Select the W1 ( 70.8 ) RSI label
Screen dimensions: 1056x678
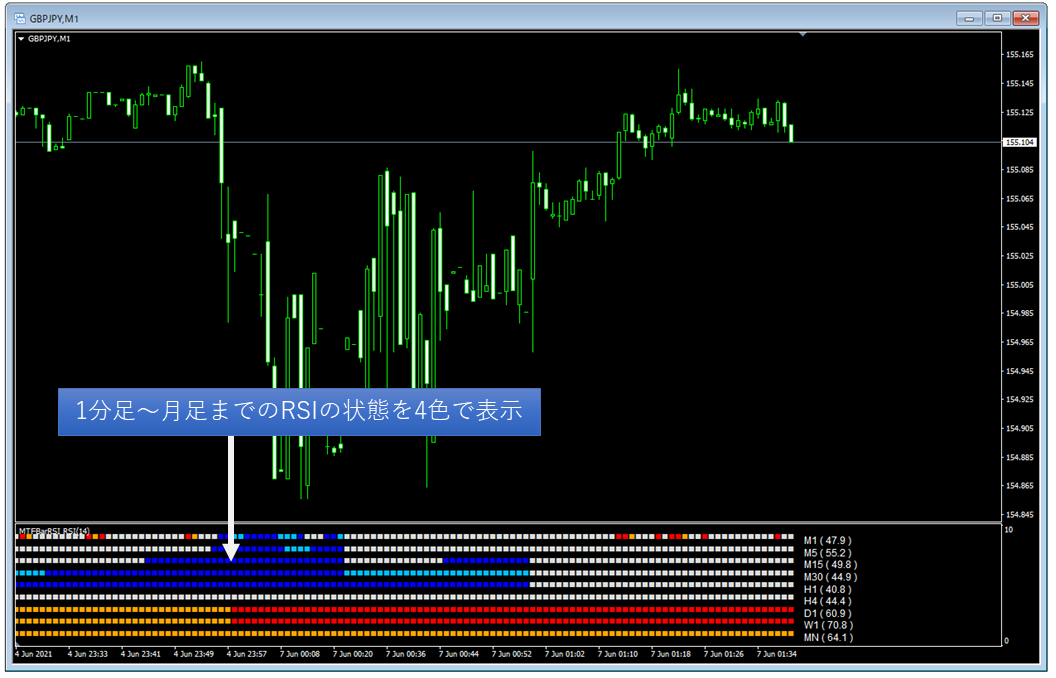pos(828,625)
